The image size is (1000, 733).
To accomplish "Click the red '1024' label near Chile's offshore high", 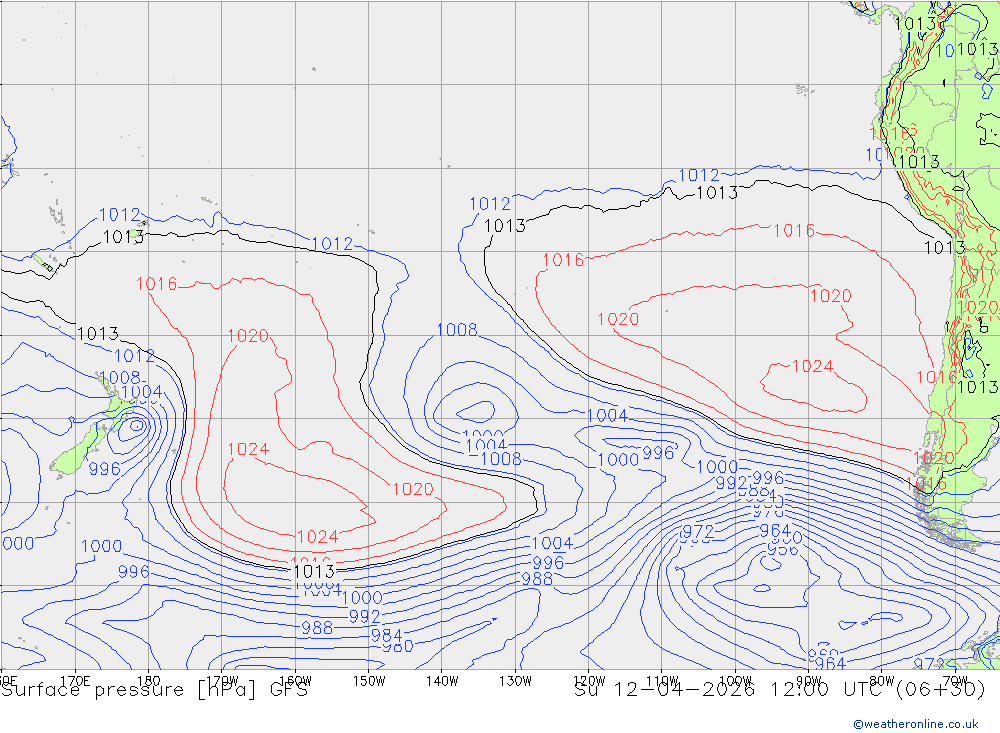I will pos(812,366).
